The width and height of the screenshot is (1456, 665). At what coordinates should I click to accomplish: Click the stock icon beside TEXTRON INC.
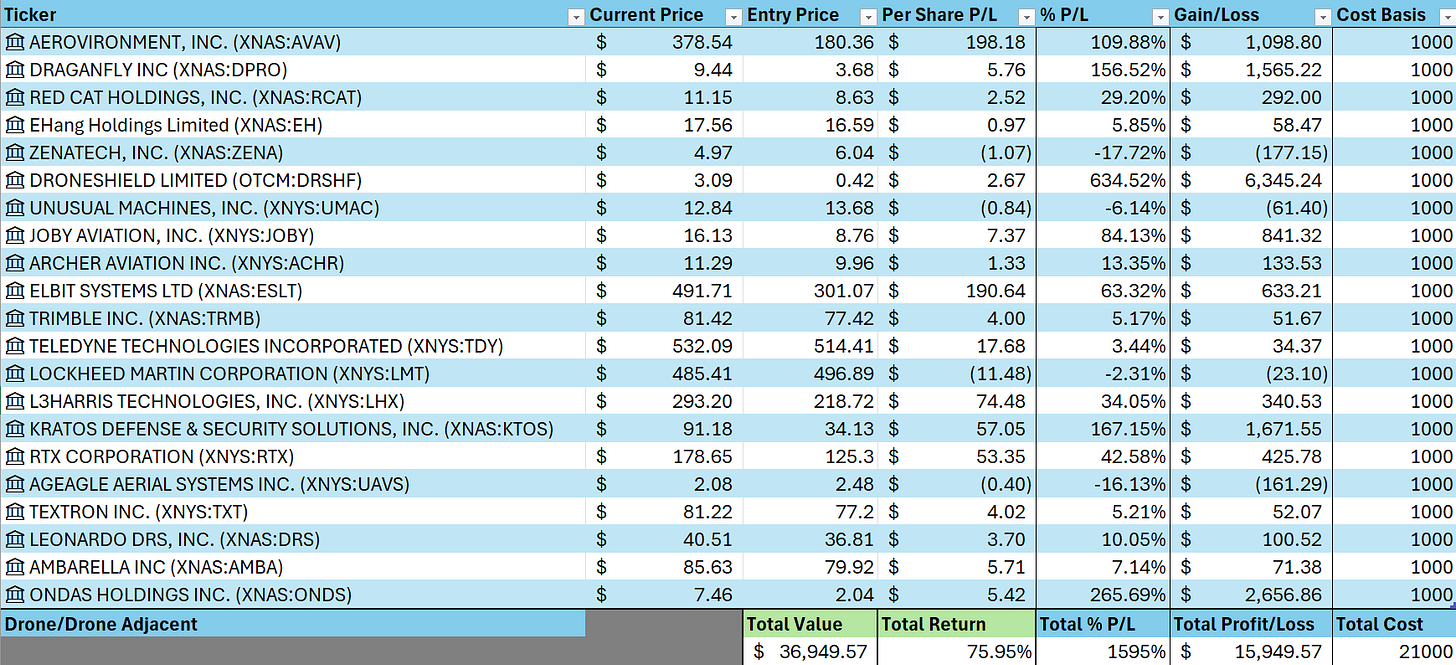pos(15,512)
